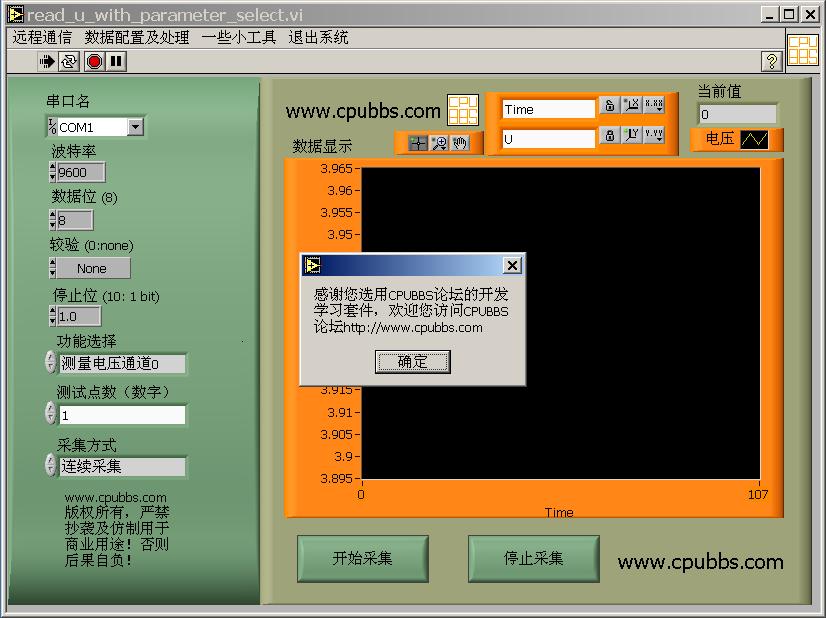The height and width of the screenshot is (618, 826).
Task: Click the 电压 plot legend label
Action: (720, 139)
